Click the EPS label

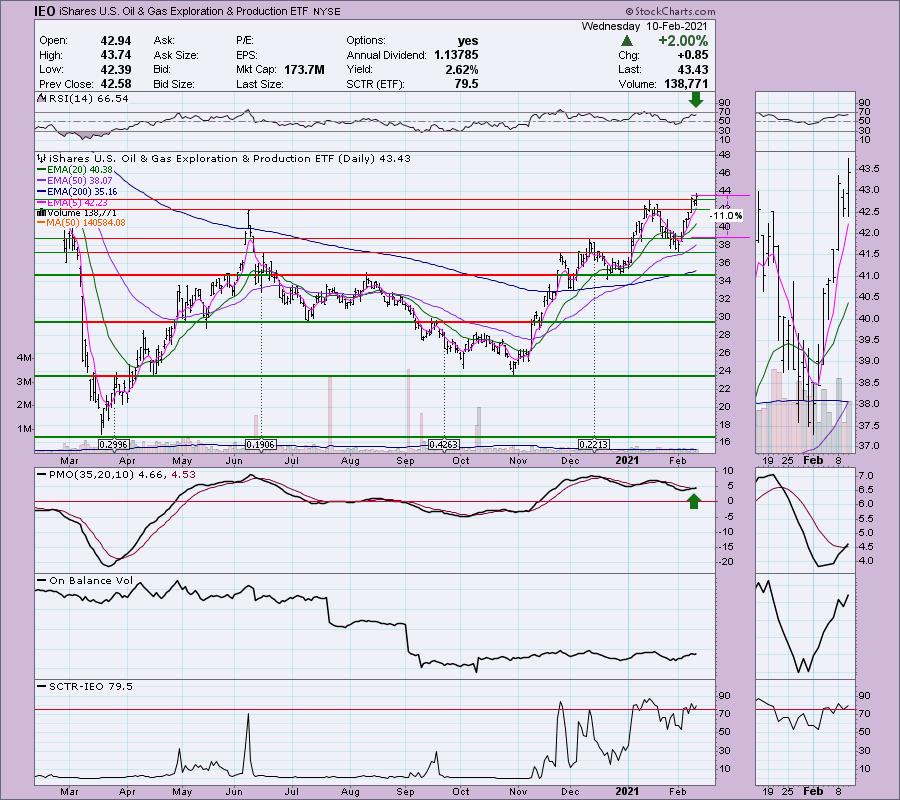[247, 55]
